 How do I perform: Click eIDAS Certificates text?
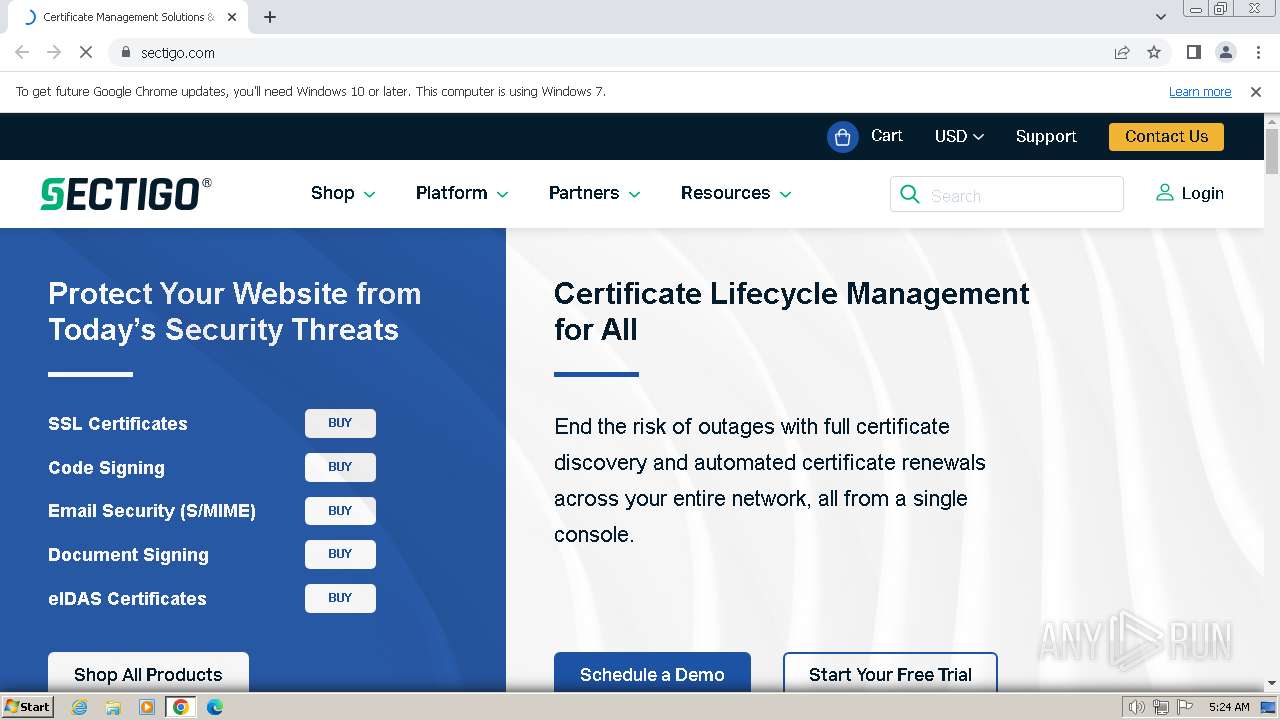pyautogui.click(x=127, y=598)
